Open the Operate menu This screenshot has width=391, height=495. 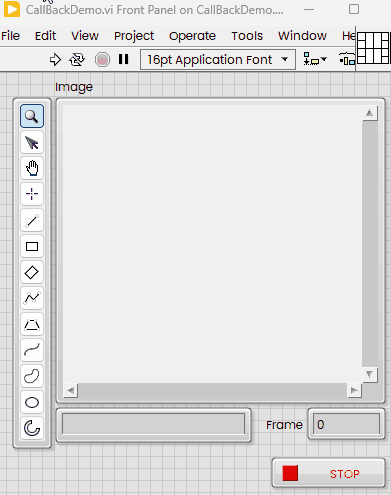point(192,36)
